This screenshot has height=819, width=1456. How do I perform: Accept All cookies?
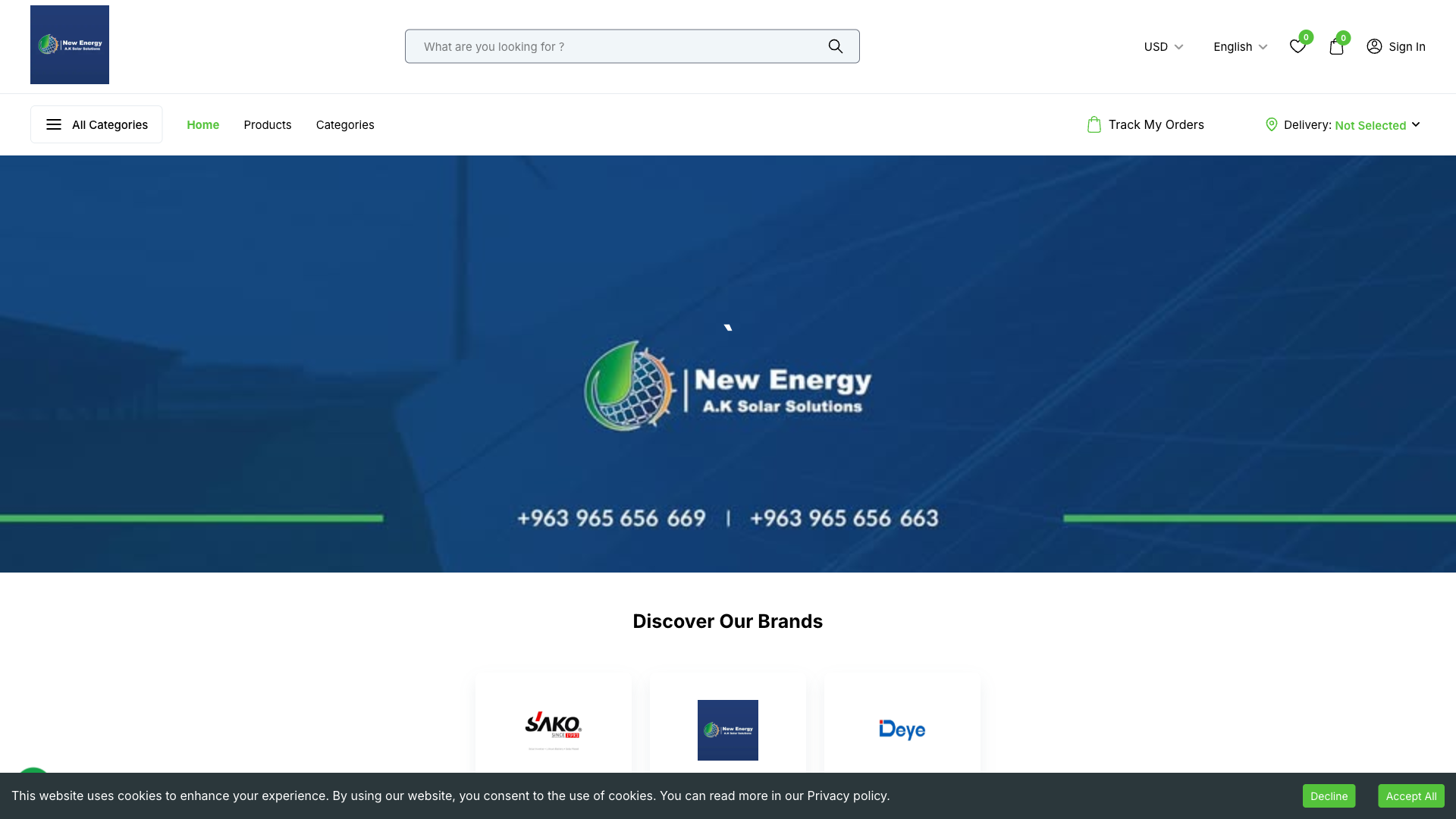click(x=1410, y=795)
